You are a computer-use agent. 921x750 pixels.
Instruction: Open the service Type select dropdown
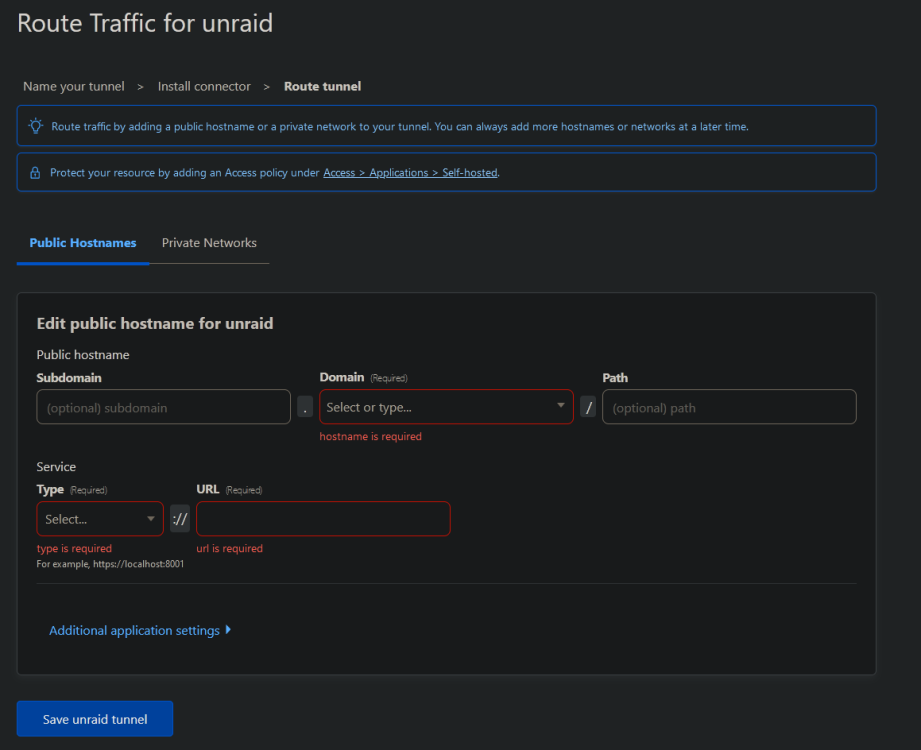click(x=100, y=519)
